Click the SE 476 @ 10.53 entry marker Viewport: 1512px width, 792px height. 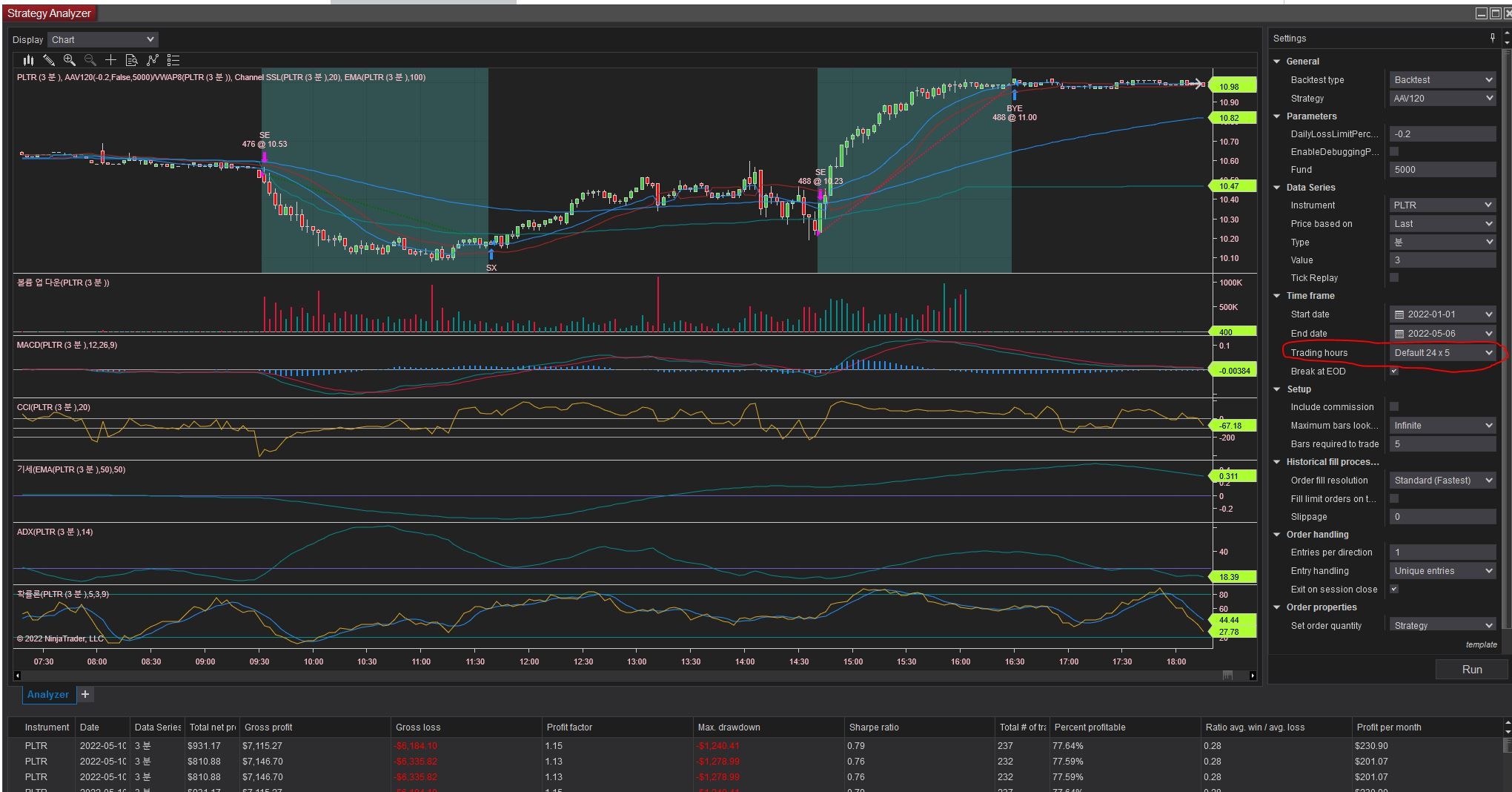[264, 148]
